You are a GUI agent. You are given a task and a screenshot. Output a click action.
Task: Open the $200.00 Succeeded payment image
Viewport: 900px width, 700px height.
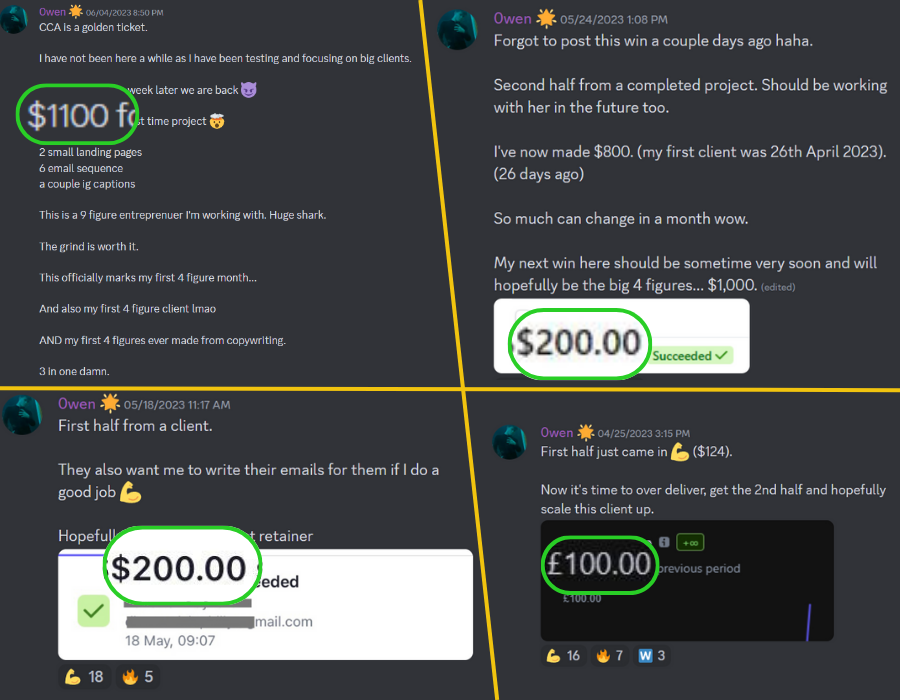tap(622, 336)
